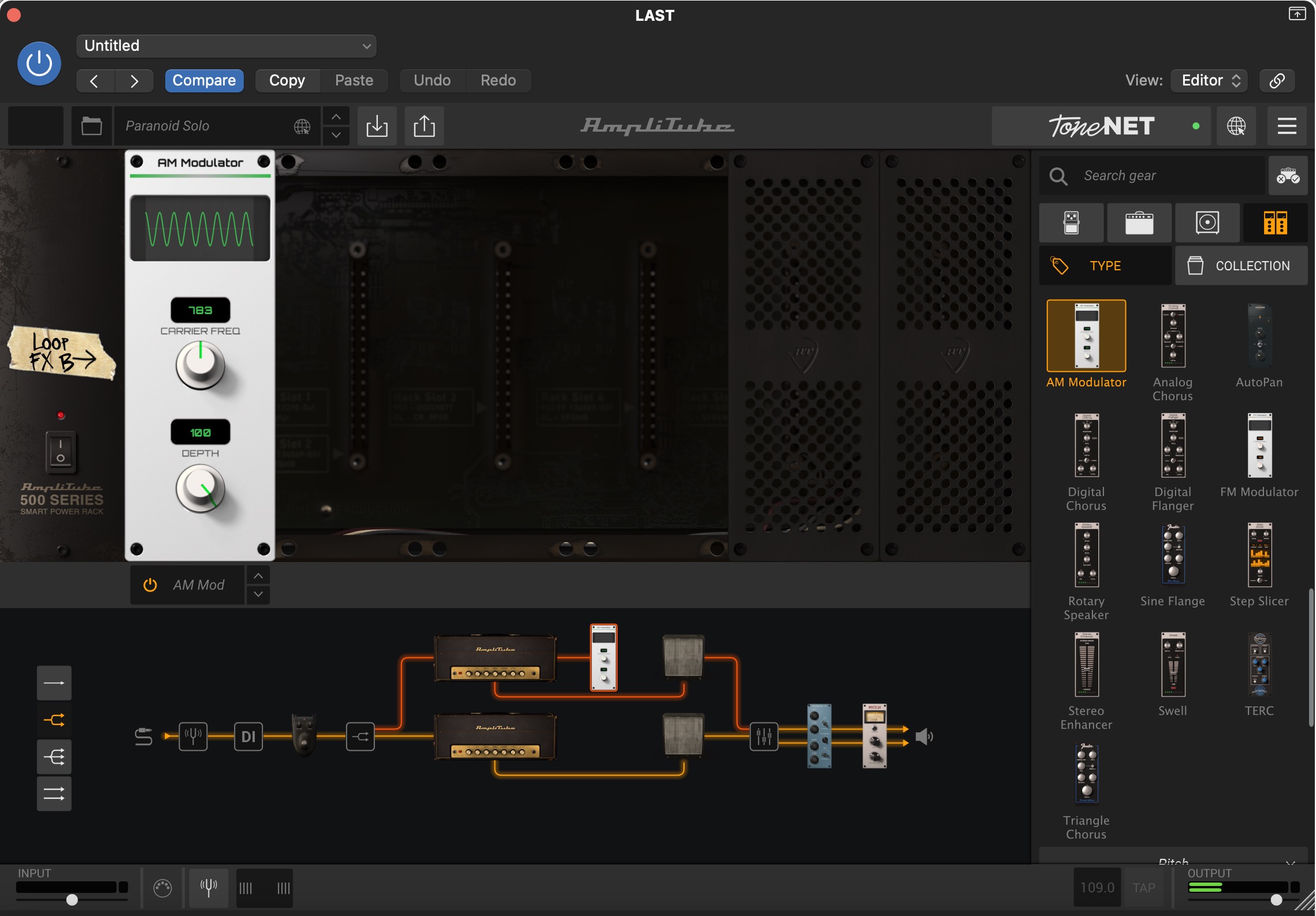This screenshot has width=1316, height=916.
Task: Toggle the plugin power button
Action: 39,64
